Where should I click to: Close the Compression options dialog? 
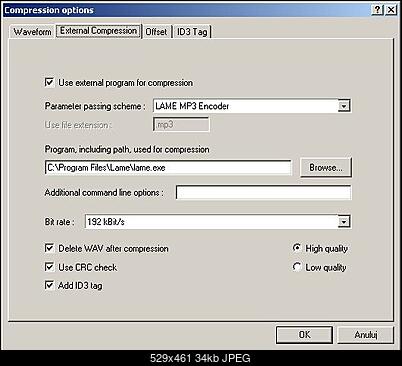point(391,10)
